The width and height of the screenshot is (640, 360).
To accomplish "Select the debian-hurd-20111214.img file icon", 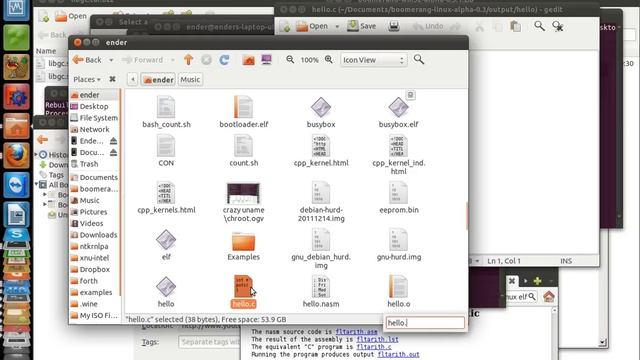I will [x=321, y=193].
